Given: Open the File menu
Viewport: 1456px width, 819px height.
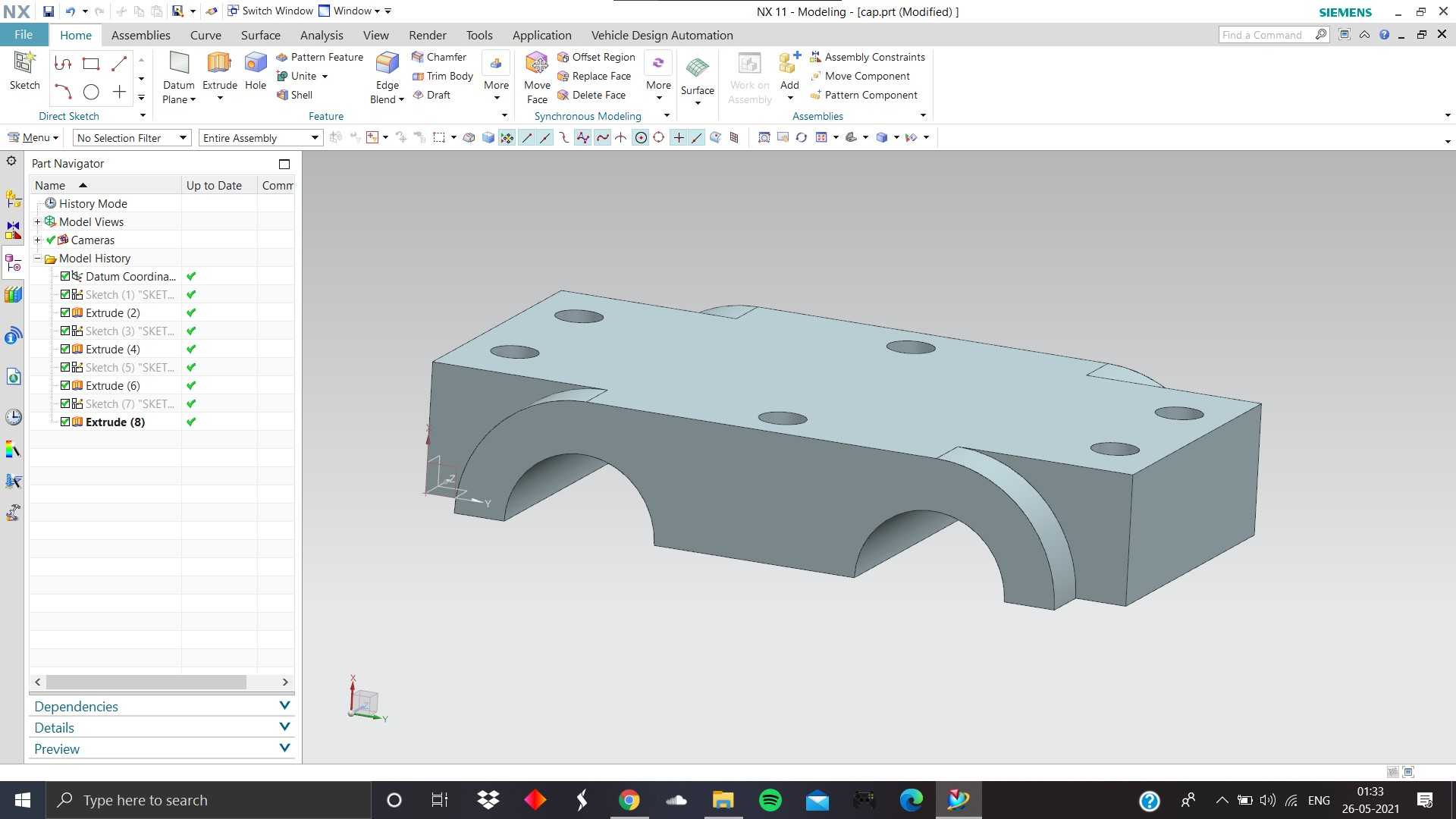Looking at the screenshot, I should tap(24, 35).
